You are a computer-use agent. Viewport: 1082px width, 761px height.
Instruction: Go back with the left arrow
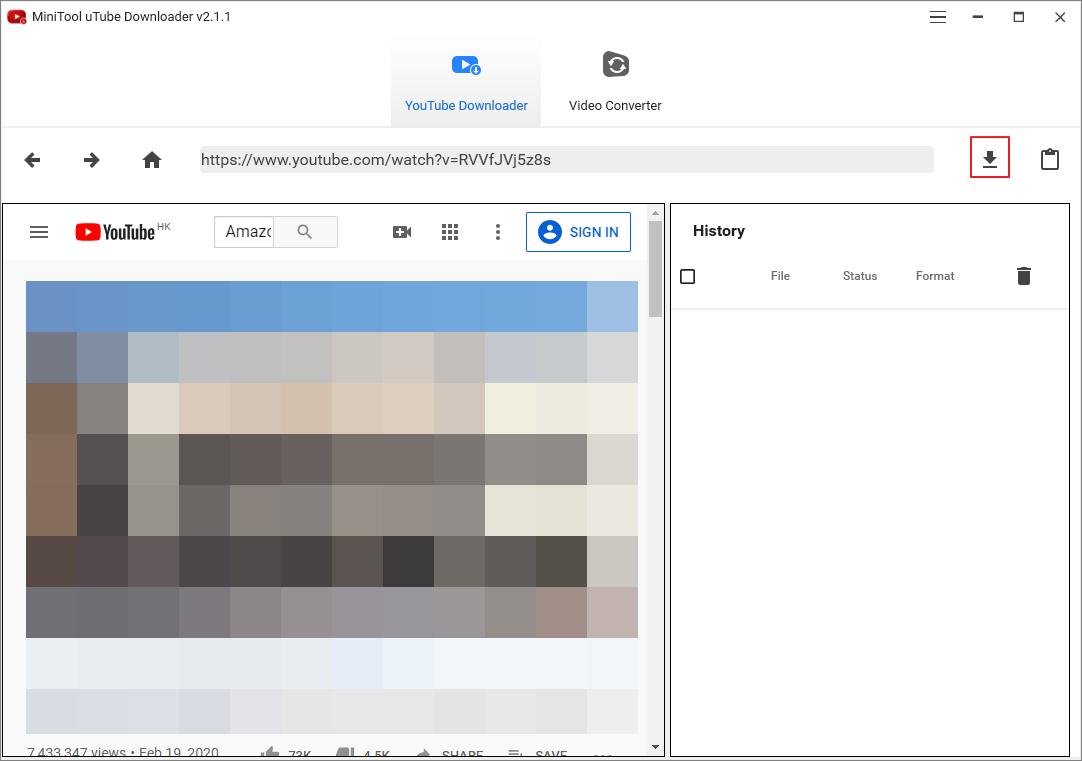[x=32, y=160]
